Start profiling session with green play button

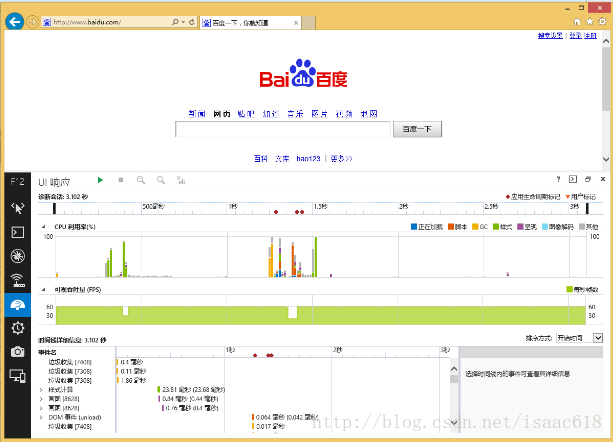point(100,180)
